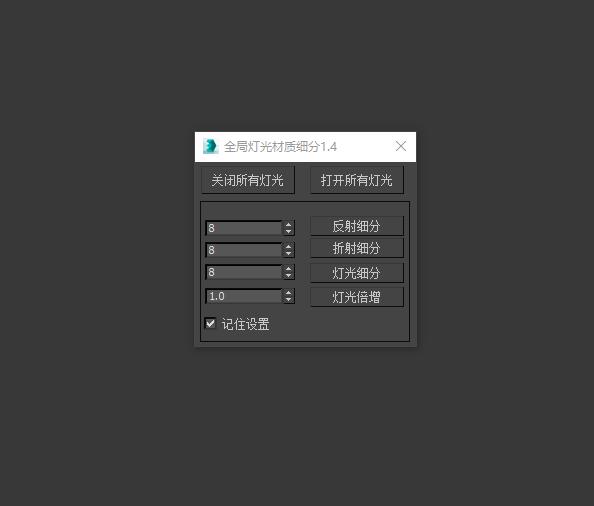Image resolution: width=594 pixels, height=506 pixels.
Task: Click 关闭所有灯光 button
Action: pyautogui.click(x=248, y=180)
